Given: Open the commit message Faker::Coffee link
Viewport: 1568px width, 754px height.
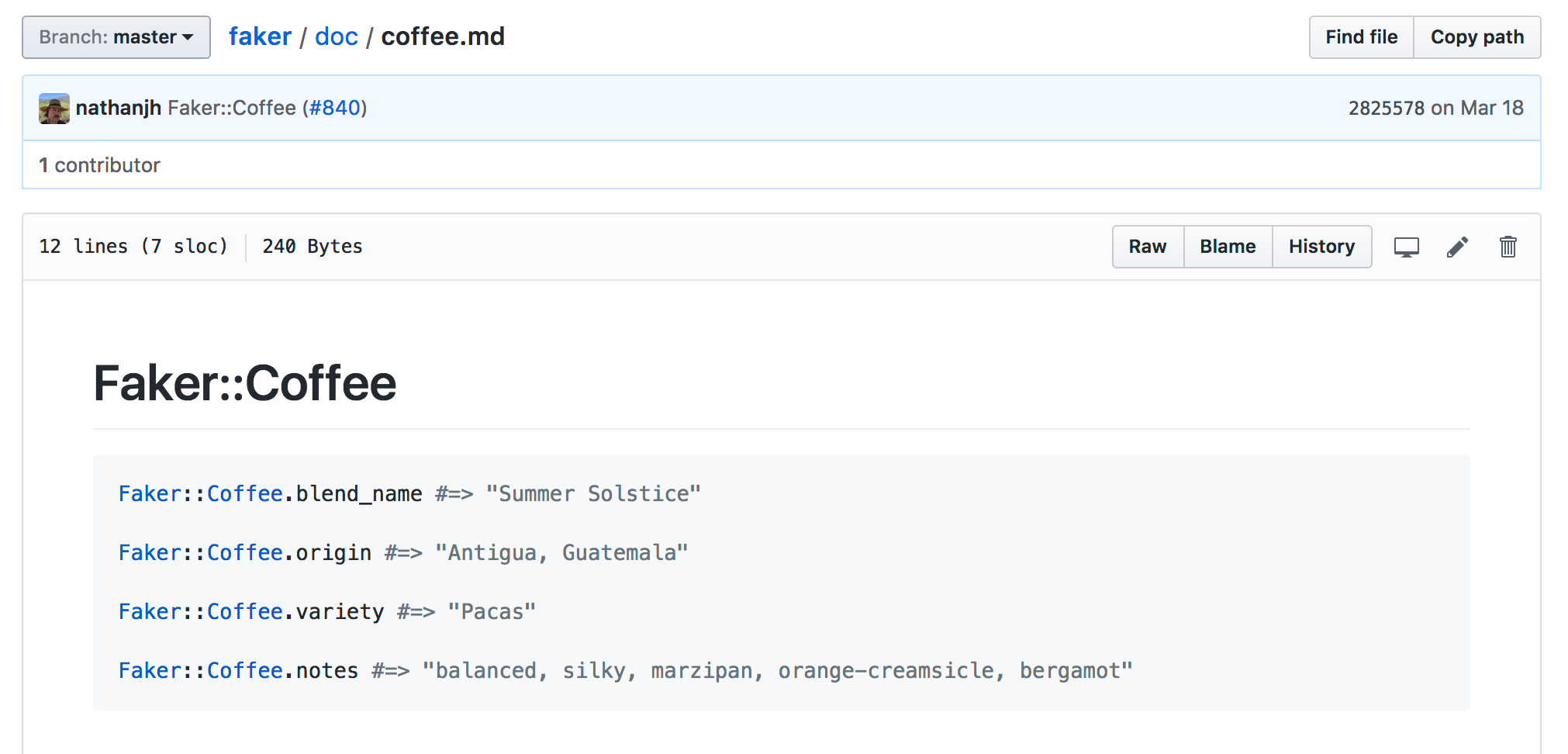Looking at the screenshot, I should click(232, 108).
